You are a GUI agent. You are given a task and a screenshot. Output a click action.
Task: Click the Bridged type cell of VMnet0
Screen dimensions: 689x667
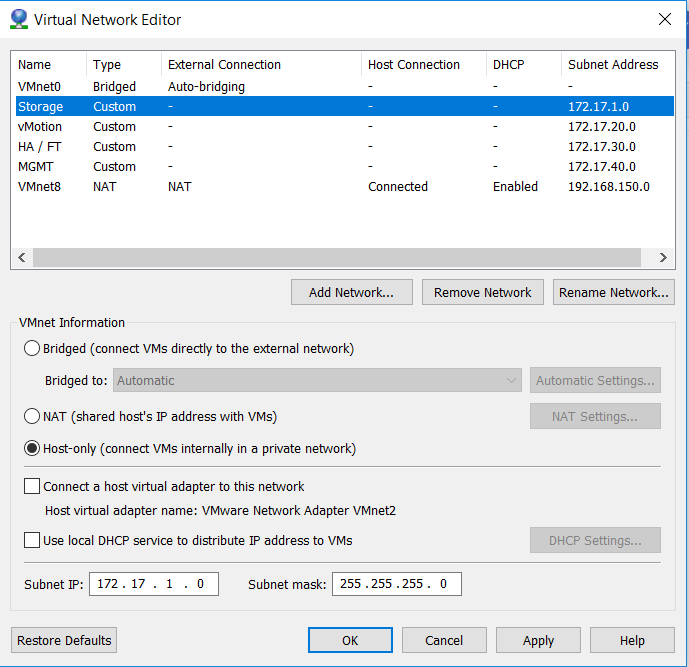click(x=114, y=87)
